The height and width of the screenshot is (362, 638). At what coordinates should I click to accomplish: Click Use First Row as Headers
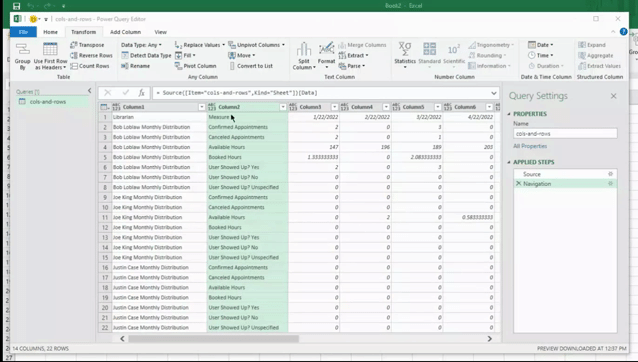pos(50,56)
